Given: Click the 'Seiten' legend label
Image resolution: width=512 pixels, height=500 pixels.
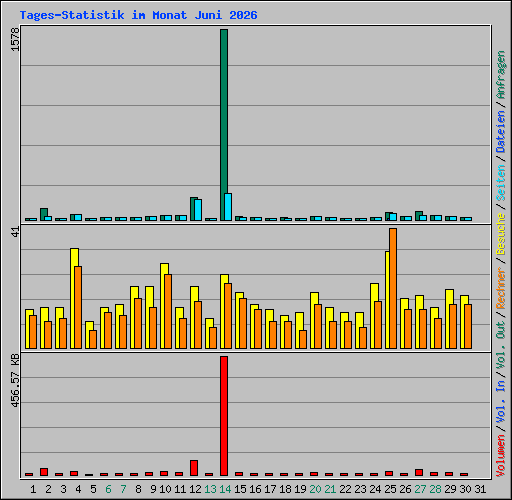Looking at the screenshot, I should (x=501, y=183).
